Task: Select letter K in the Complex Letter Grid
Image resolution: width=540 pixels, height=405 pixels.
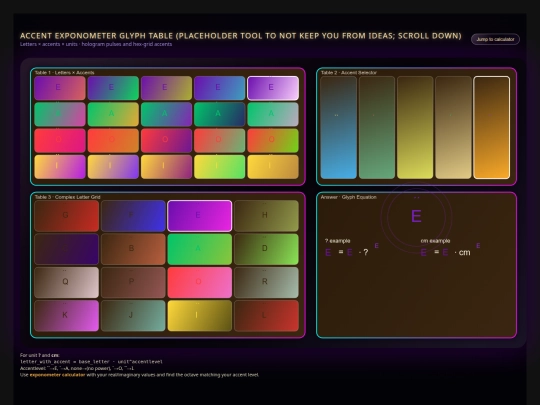Action: 66,316
